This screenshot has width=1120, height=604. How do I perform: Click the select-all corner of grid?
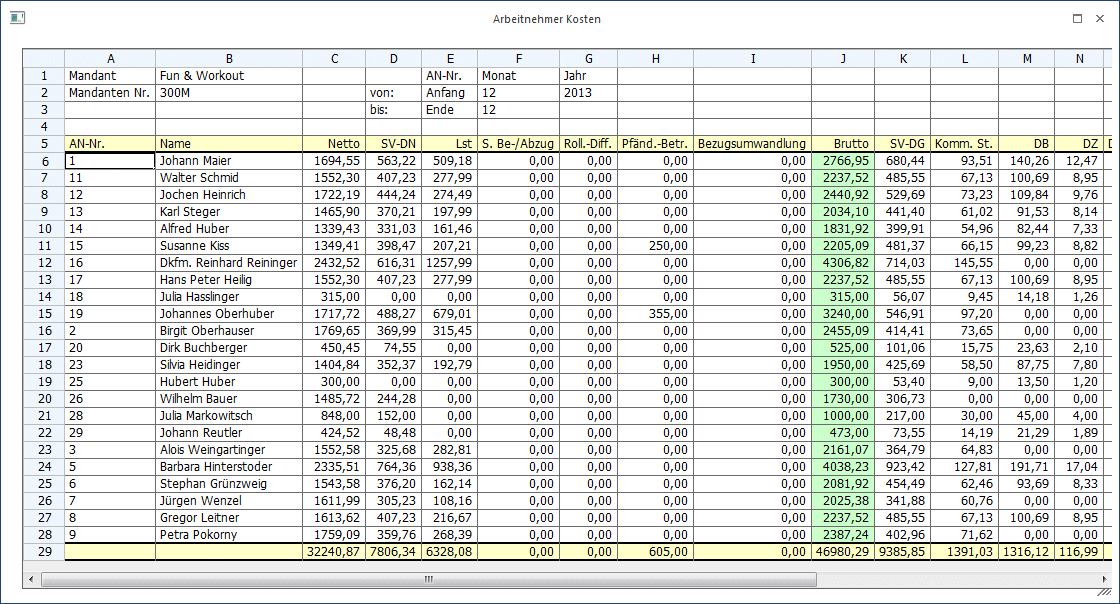pyautogui.click(x=44, y=59)
